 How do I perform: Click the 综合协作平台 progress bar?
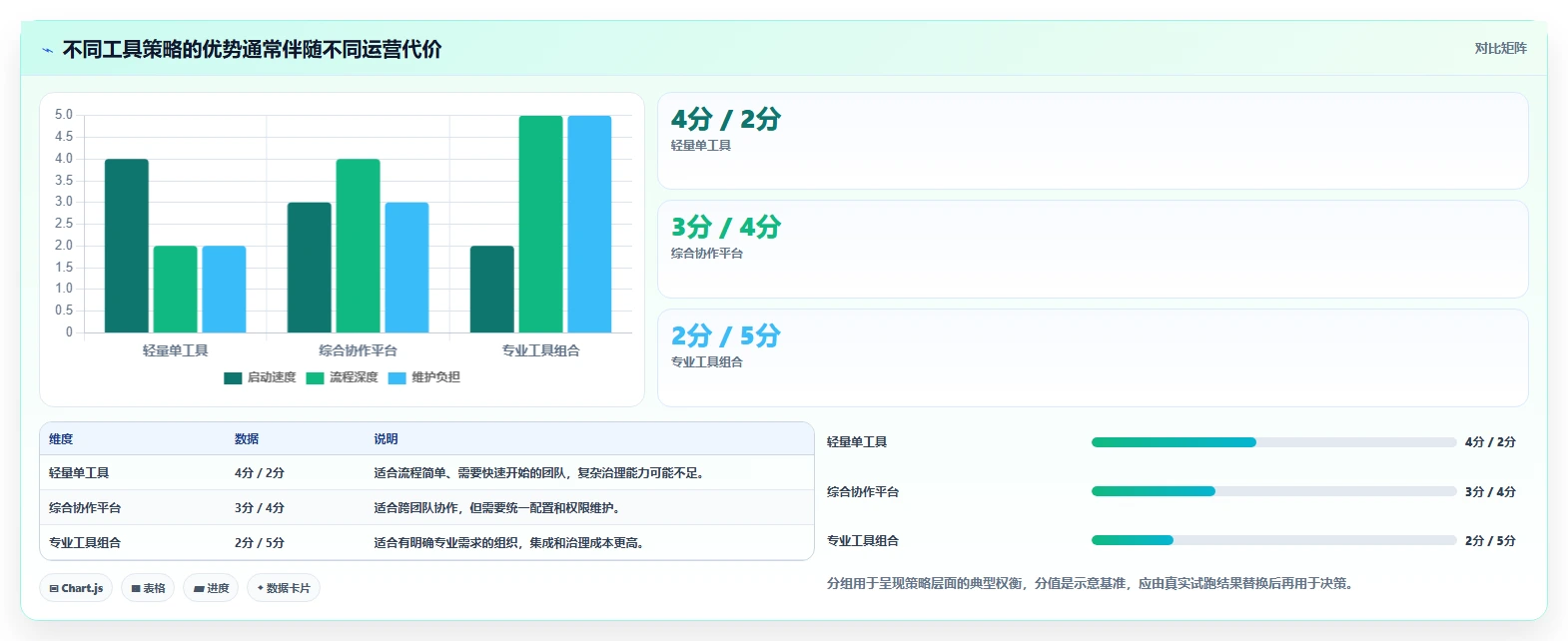click(1273, 491)
